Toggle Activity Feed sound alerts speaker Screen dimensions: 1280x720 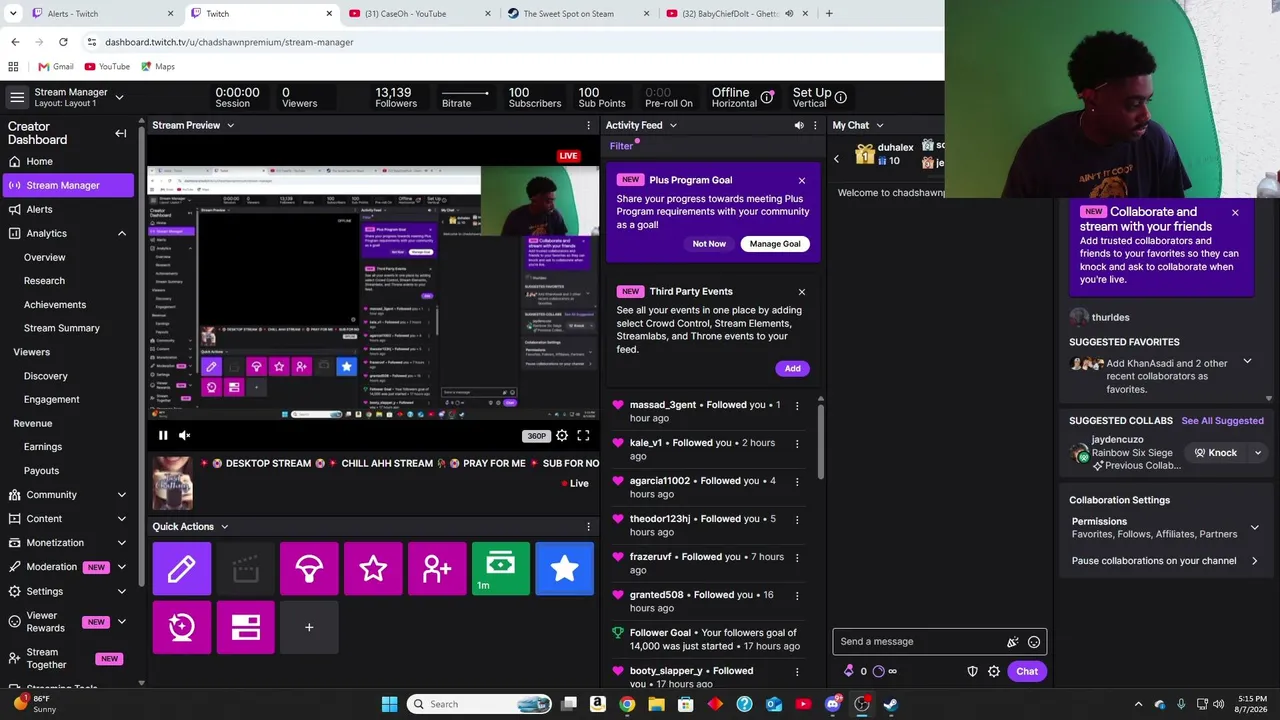point(798,125)
